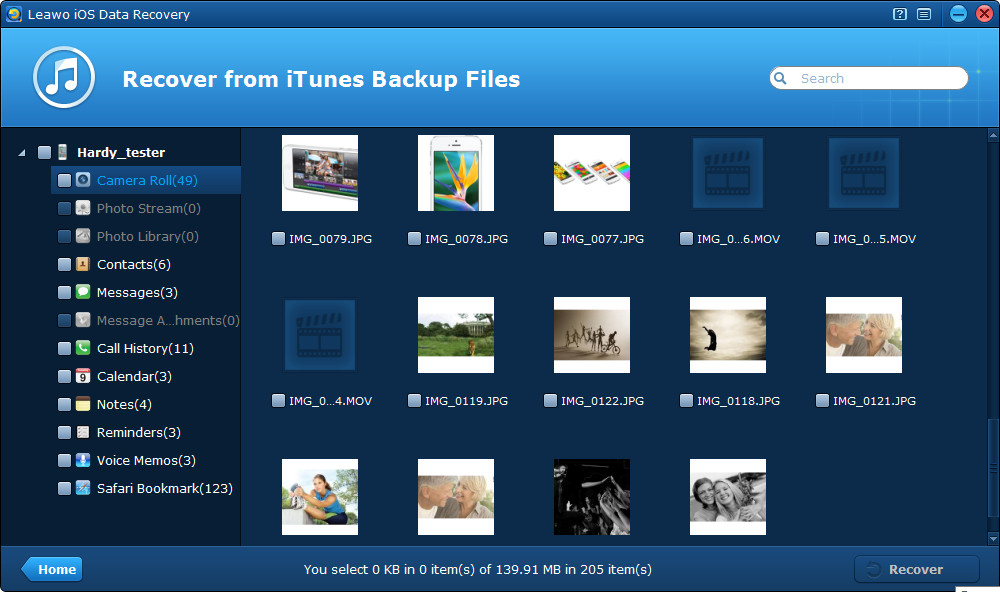
Task: Select the IMG_0077.JPG file checkbox
Action: [x=550, y=239]
